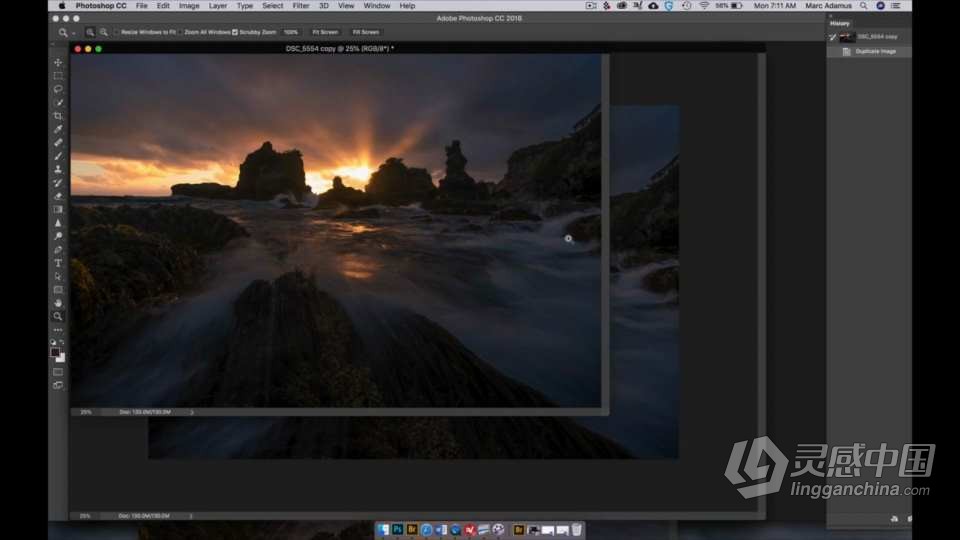The image size is (960, 540).
Task: Open the Image menu
Action: [x=189, y=6]
